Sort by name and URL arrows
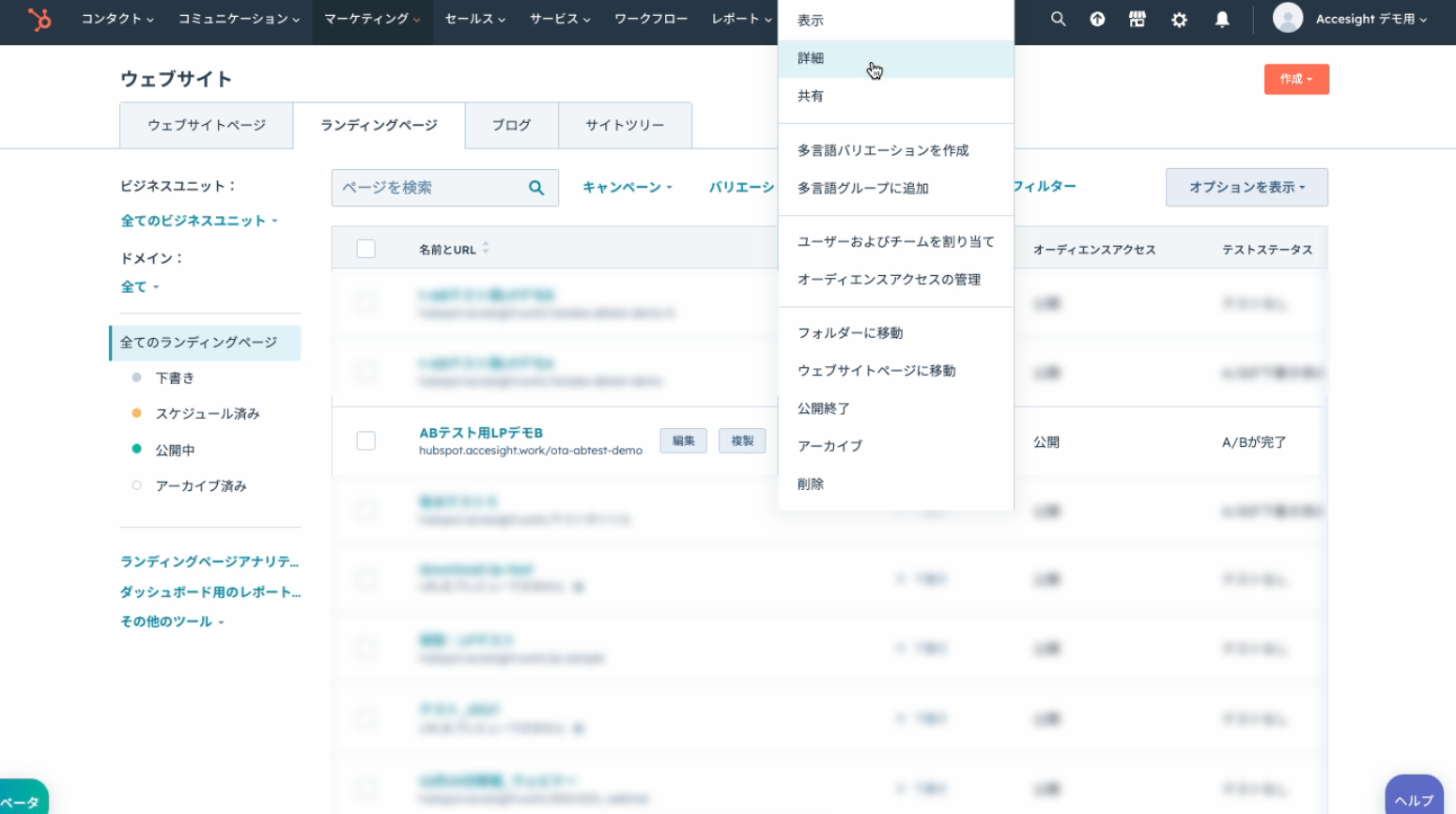 pos(486,249)
